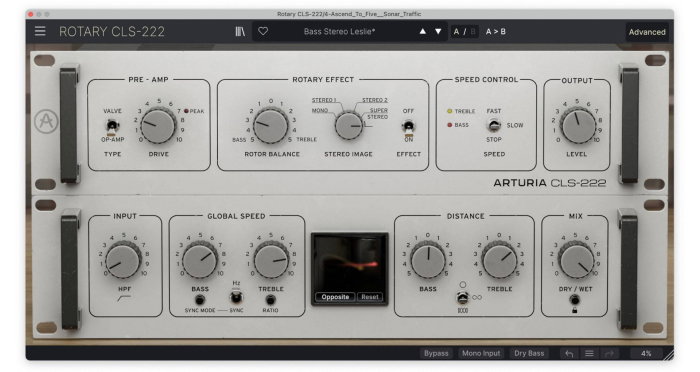This screenshot has height=372, width=700.
Task: Click the Global Speed Treble knob
Action: pyautogui.click(x=271, y=260)
